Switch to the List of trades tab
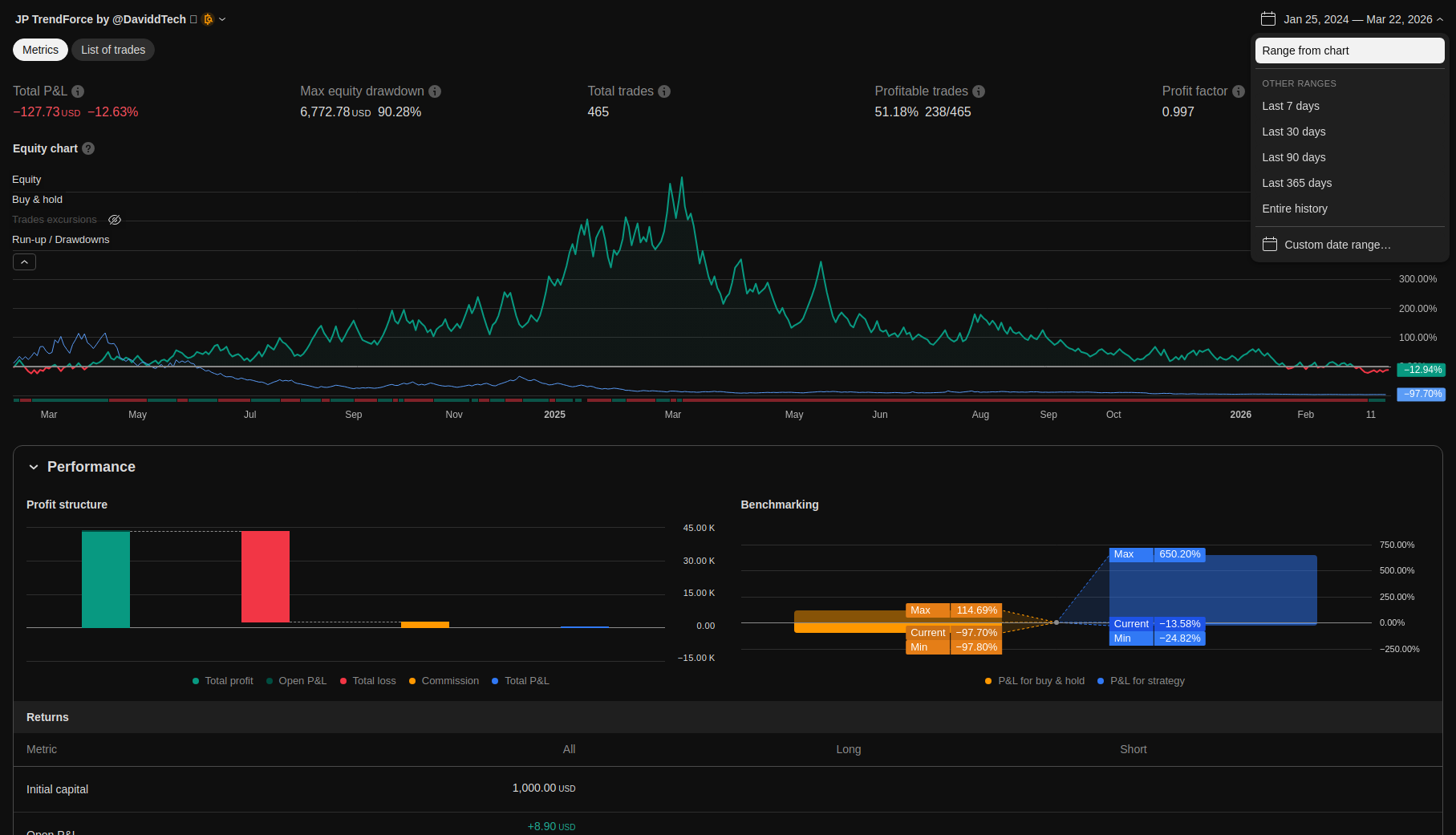The image size is (1456, 835). (113, 50)
